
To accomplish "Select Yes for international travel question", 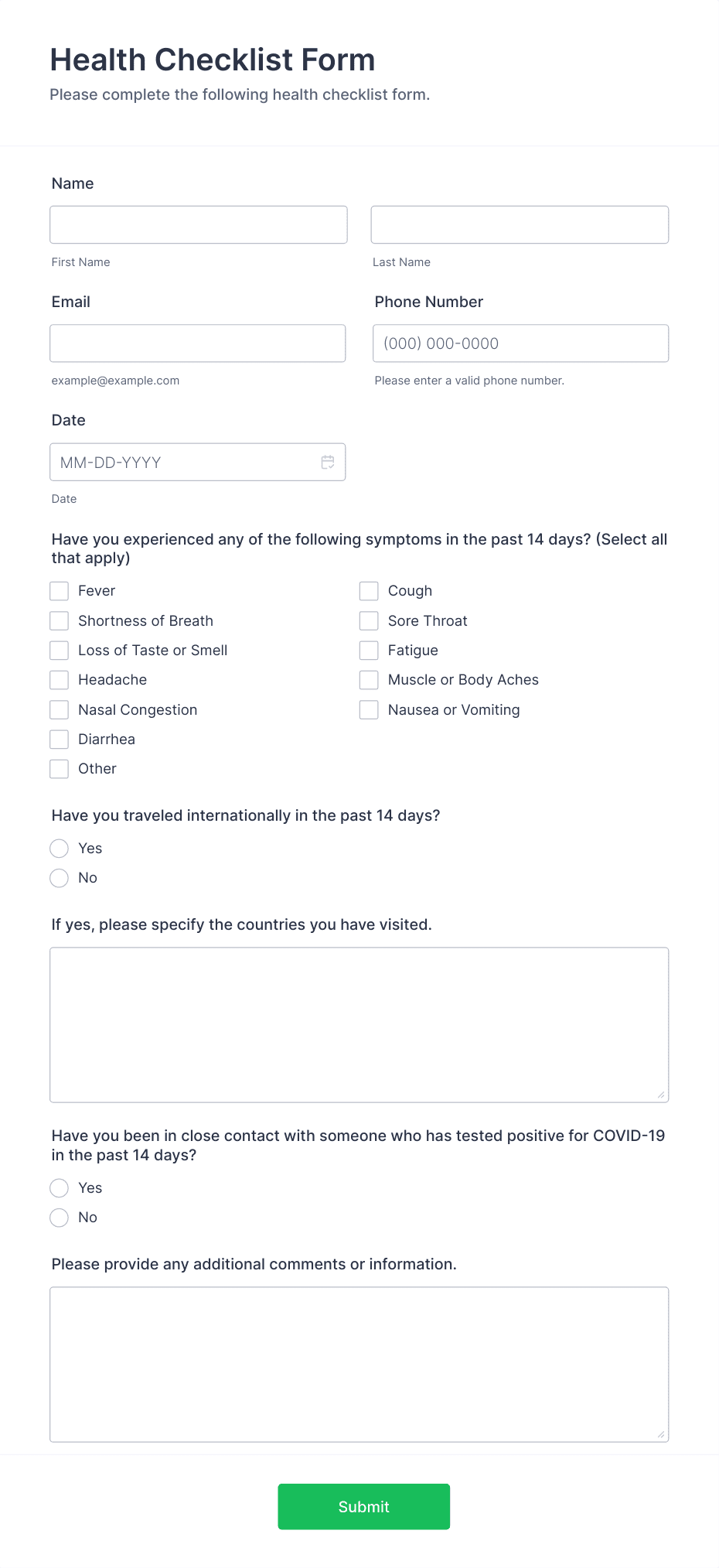I will click(x=59, y=848).
